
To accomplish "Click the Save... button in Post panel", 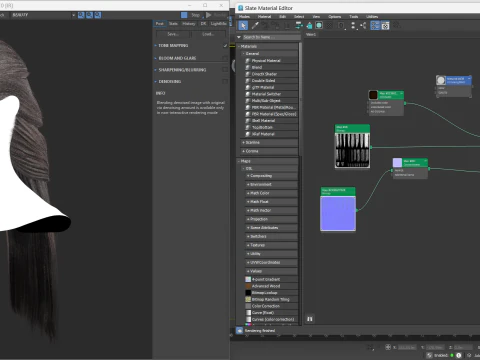I will (173, 34).
